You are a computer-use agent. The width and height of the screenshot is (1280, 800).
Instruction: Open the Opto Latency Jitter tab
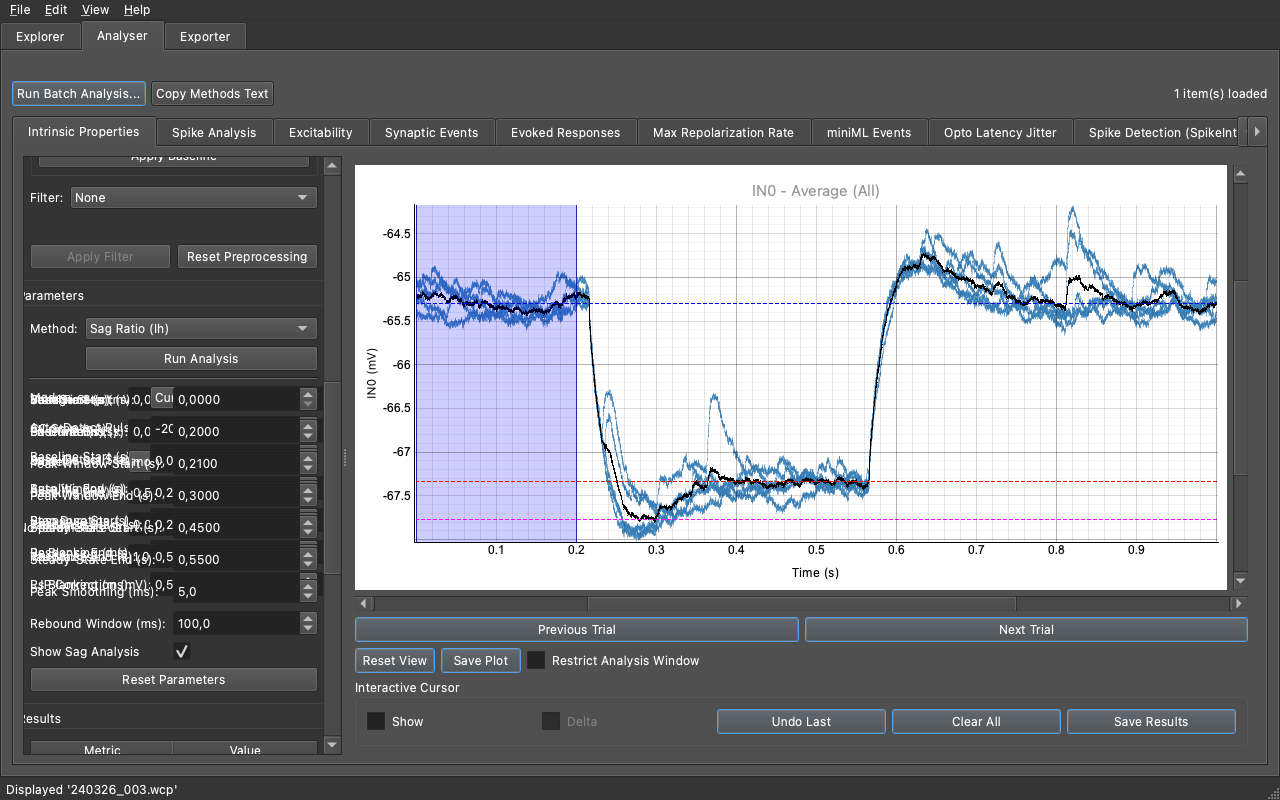(x=1000, y=133)
